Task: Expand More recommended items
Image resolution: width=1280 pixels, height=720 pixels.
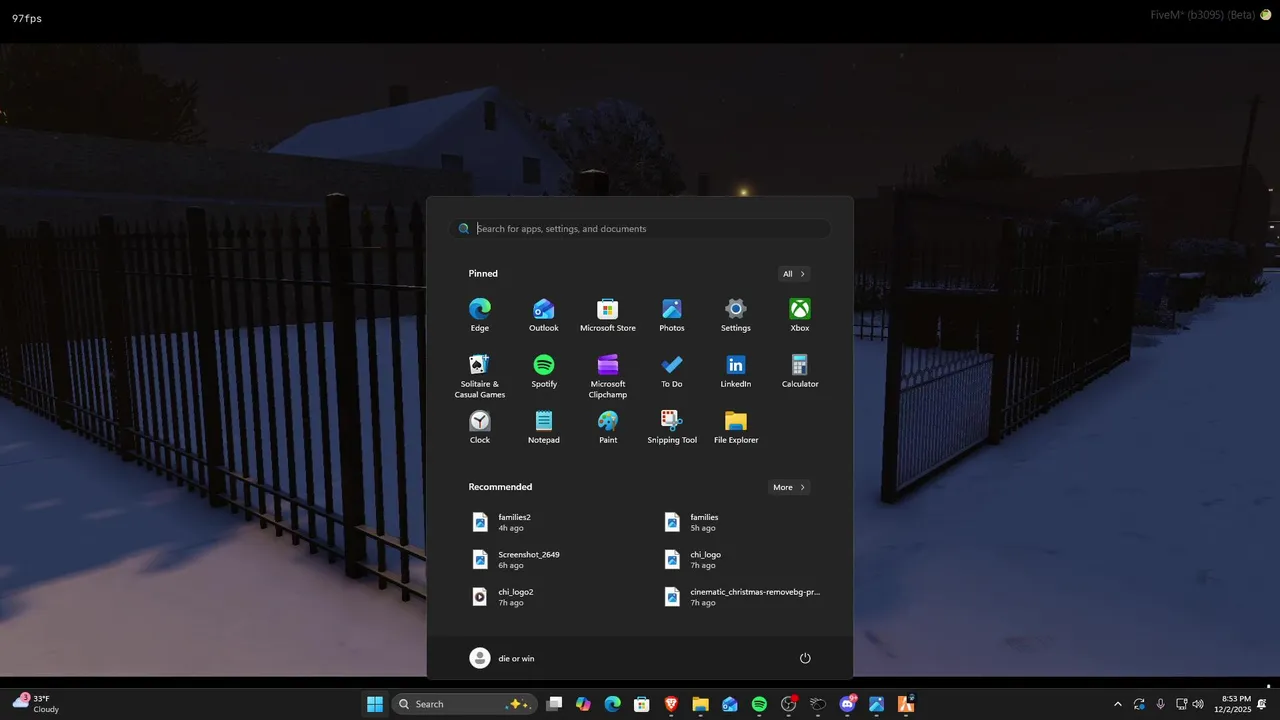Action: 789,487
